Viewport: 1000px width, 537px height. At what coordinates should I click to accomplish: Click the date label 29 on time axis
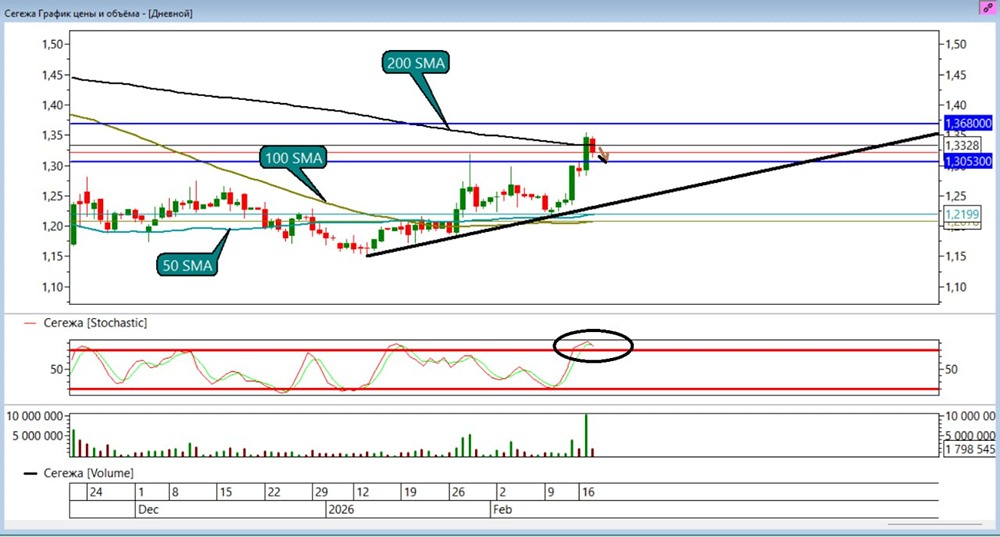click(x=321, y=492)
